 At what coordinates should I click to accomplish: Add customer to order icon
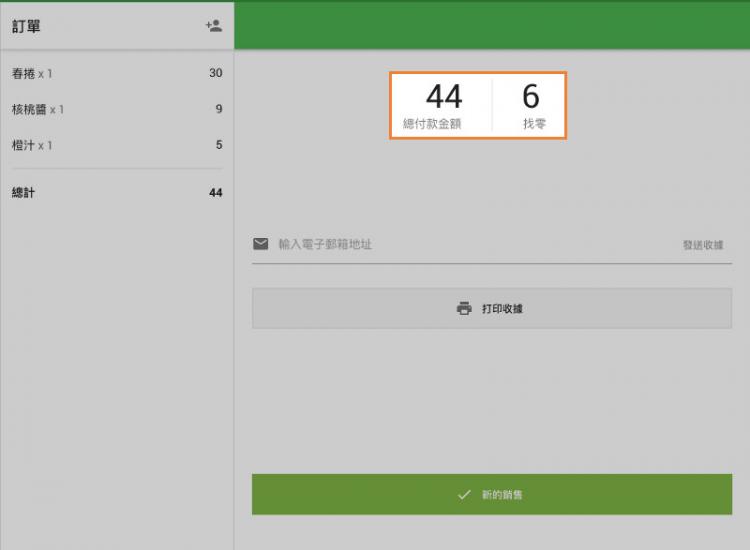coord(214,26)
